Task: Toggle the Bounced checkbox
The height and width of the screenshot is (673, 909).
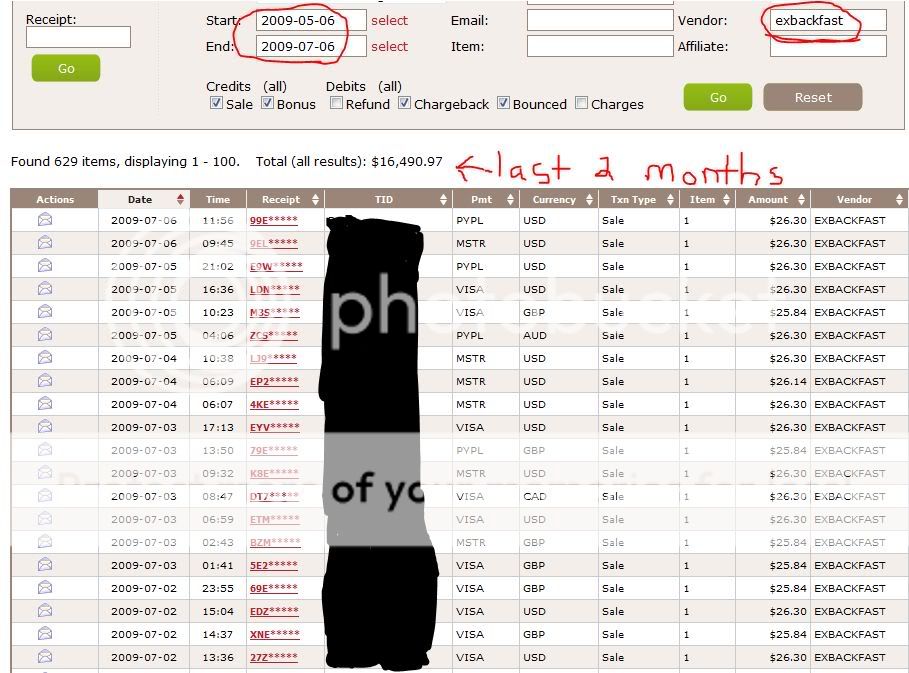Action: [x=503, y=103]
